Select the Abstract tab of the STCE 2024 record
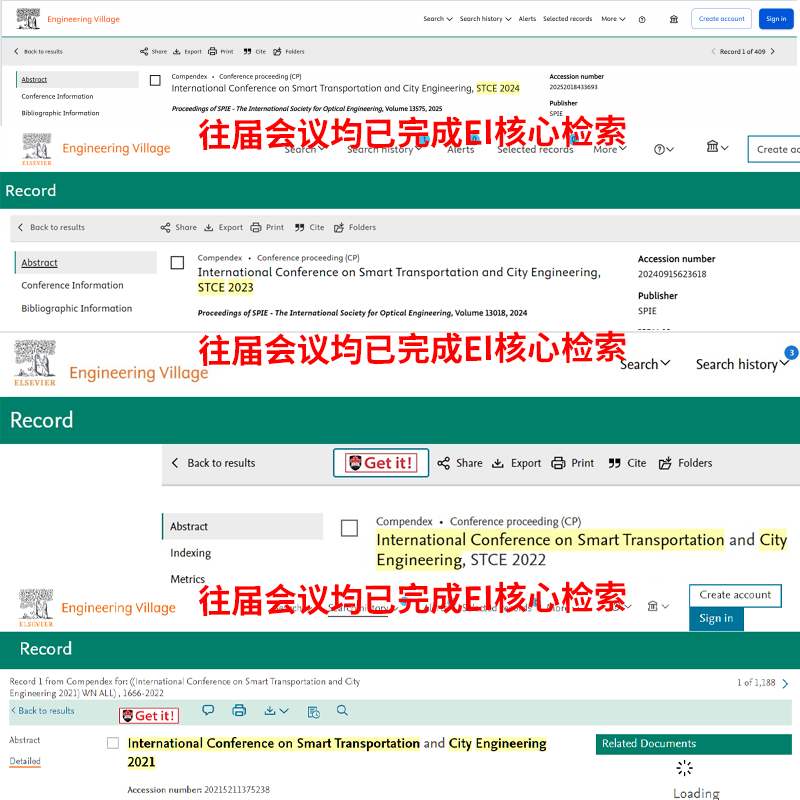Image resolution: width=800 pixels, height=800 pixels. 78,80
